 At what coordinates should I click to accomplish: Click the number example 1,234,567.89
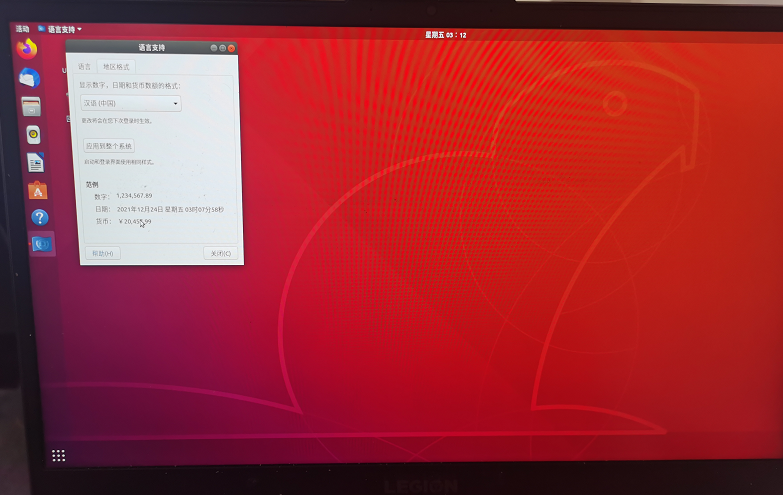(x=134, y=196)
